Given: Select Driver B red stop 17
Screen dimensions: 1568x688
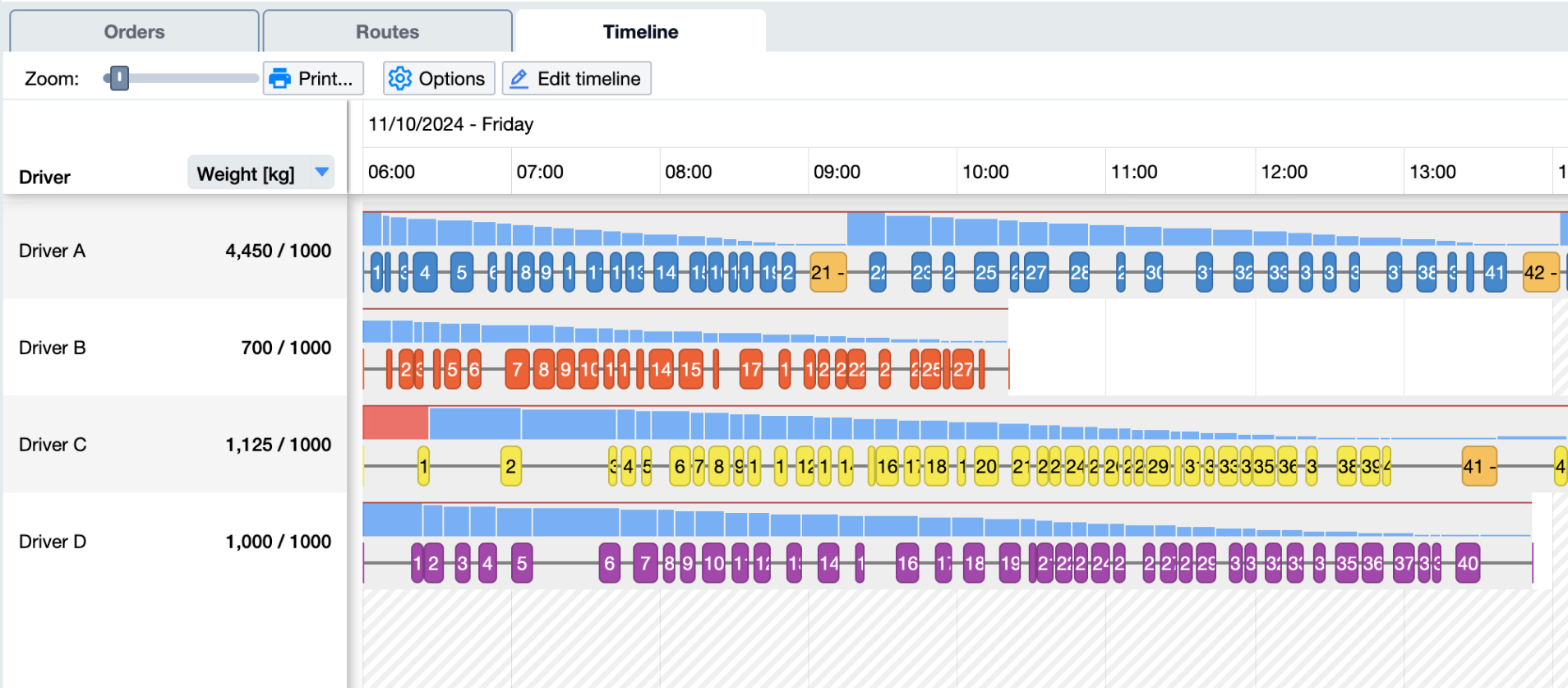Looking at the screenshot, I should coord(751,369).
